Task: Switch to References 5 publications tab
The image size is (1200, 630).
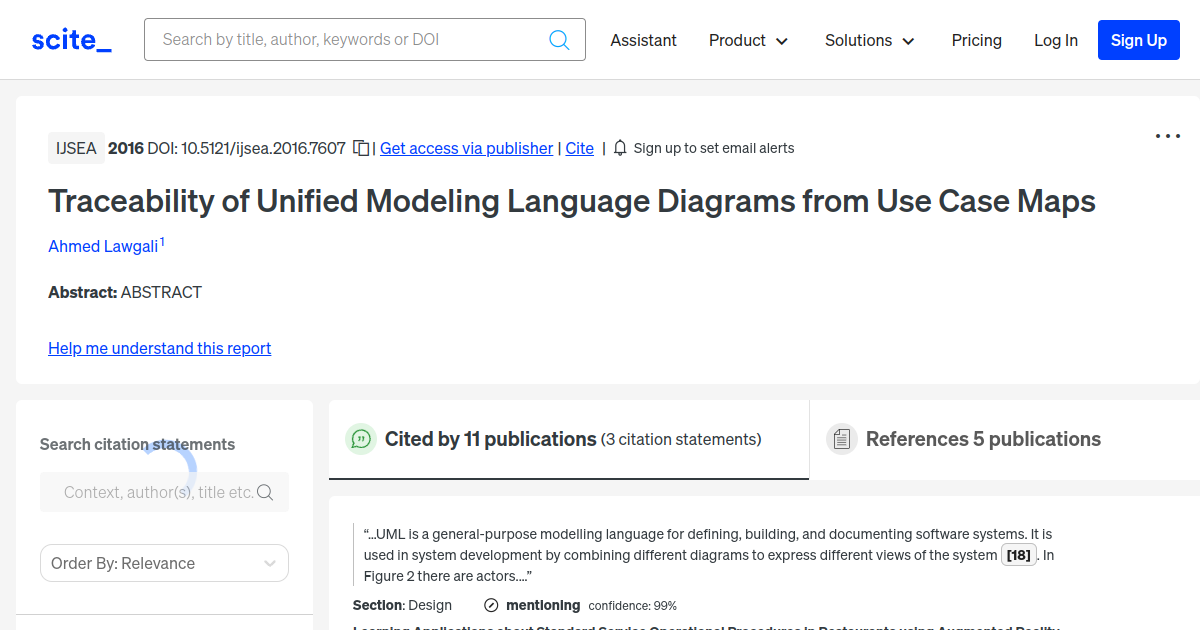Action: pos(982,439)
